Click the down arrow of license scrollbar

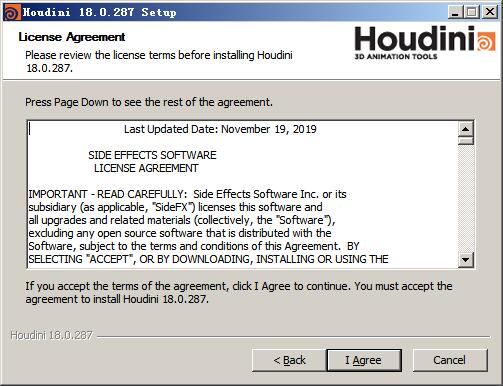pyautogui.click(x=466, y=259)
